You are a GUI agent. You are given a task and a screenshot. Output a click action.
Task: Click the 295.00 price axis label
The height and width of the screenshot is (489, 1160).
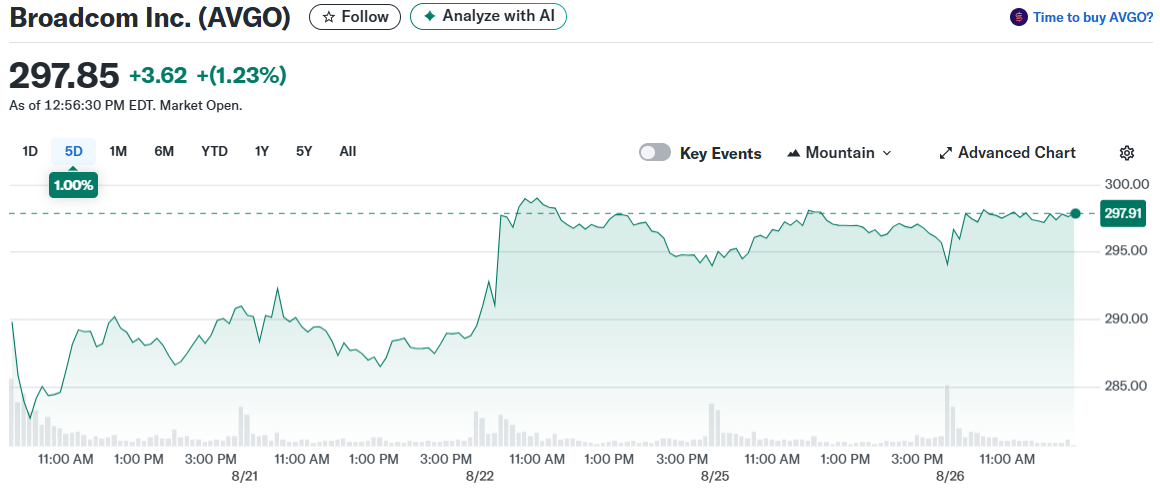tap(1126, 252)
